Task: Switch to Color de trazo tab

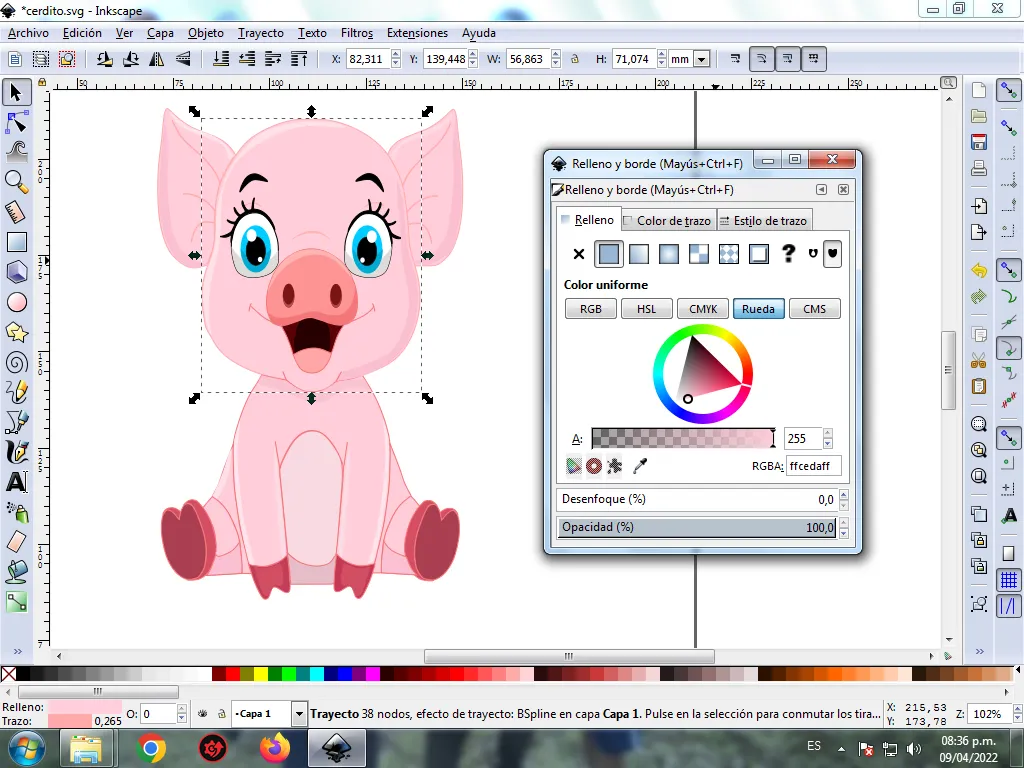Action: point(667,221)
